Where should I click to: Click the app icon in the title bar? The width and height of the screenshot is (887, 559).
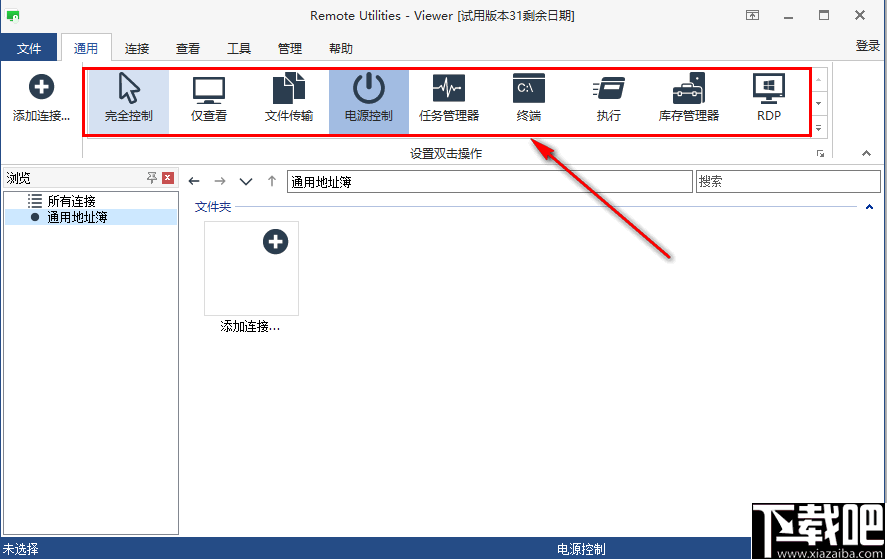pos(12,15)
